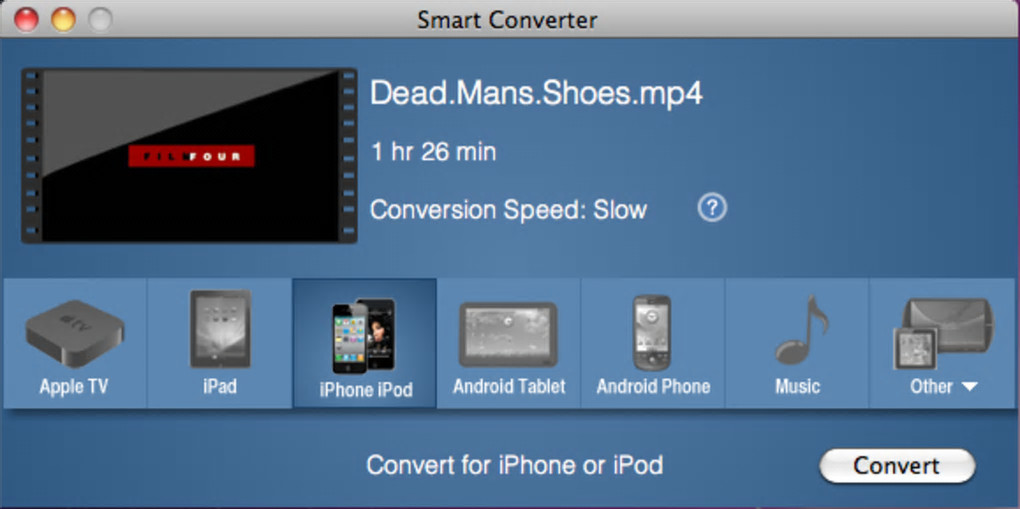This screenshot has height=509, width=1020.
Task: Click the Convert button
Action: click(897, 466)
